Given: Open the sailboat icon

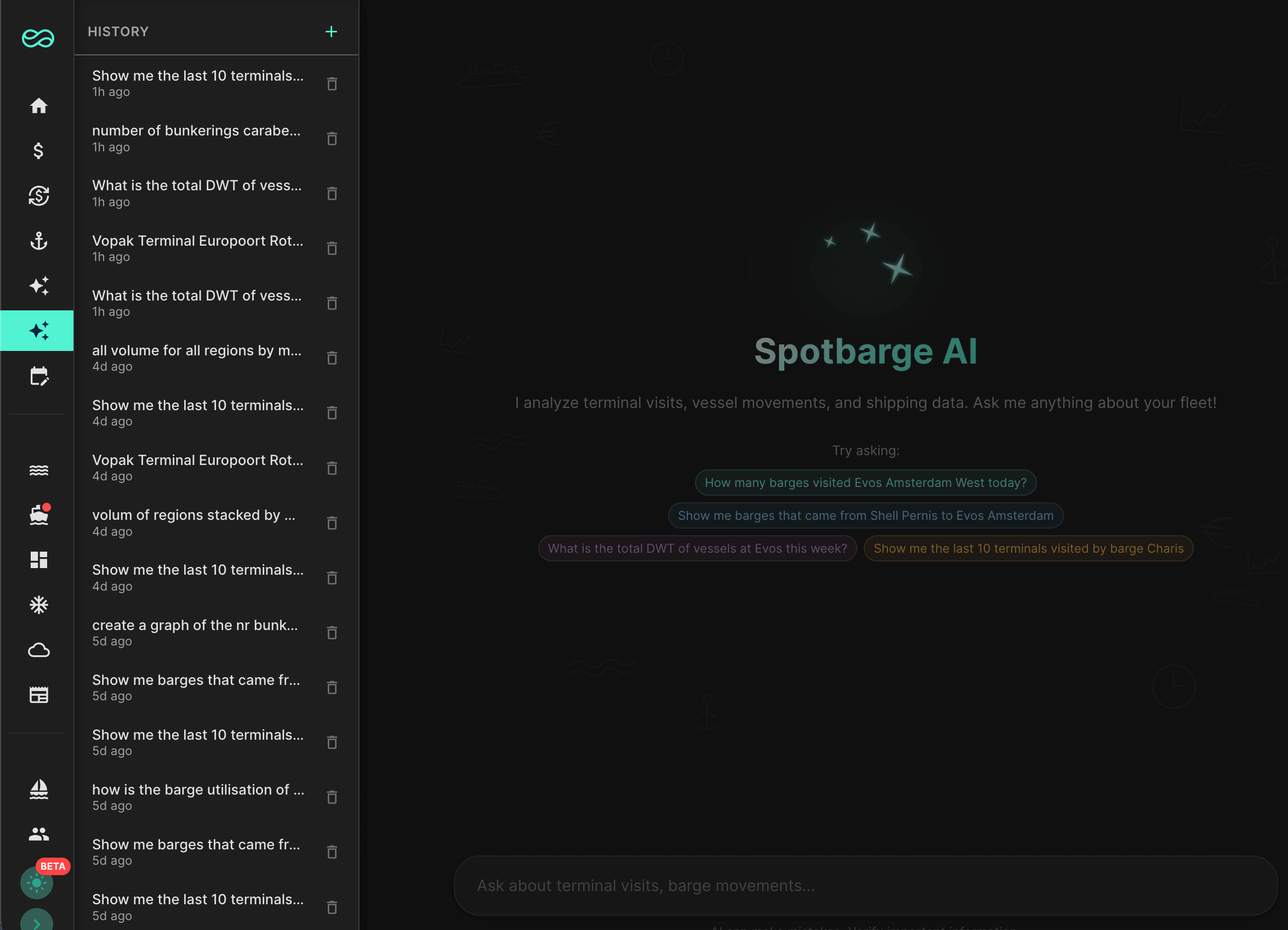Looking at the screenshot, I should [x=38, y=789].
